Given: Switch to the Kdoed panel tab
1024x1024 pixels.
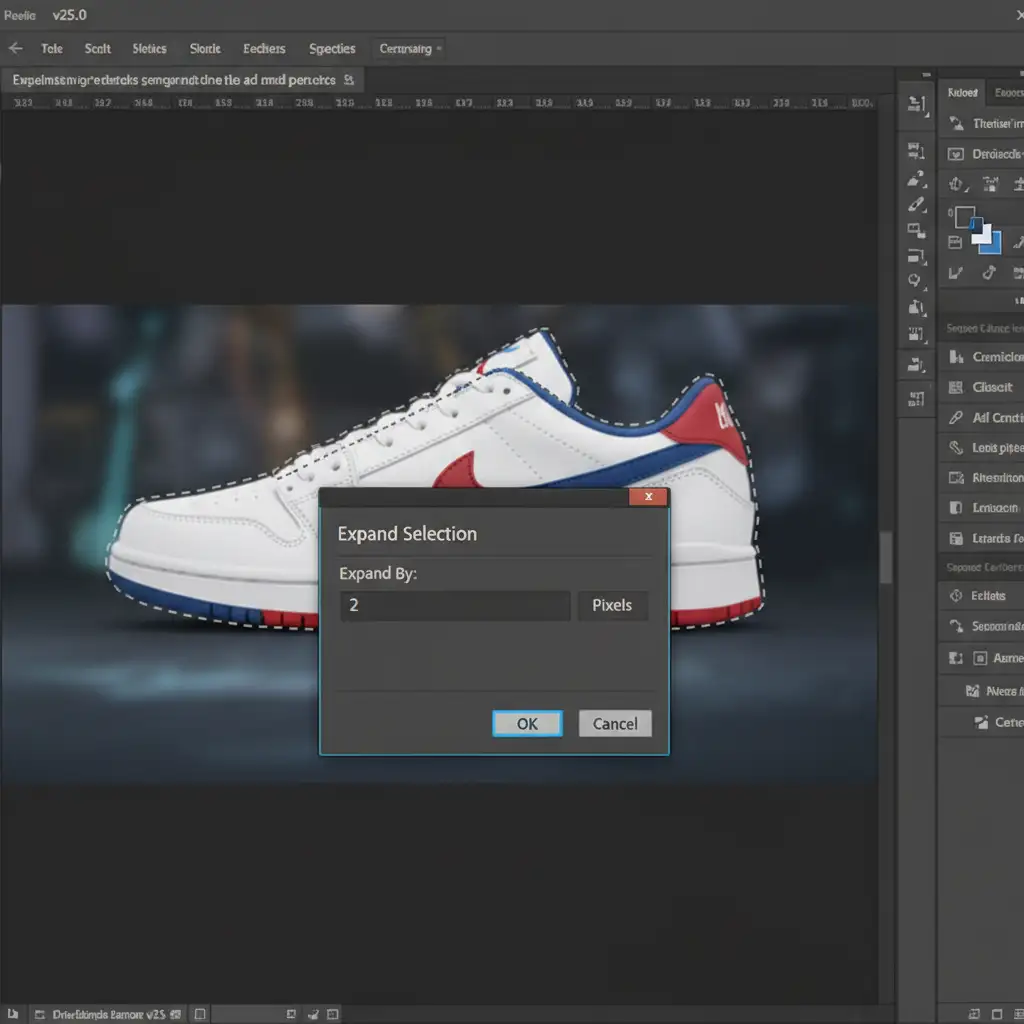Looking at the screenshot, I should pyautogui.click(x=962, y=92).
